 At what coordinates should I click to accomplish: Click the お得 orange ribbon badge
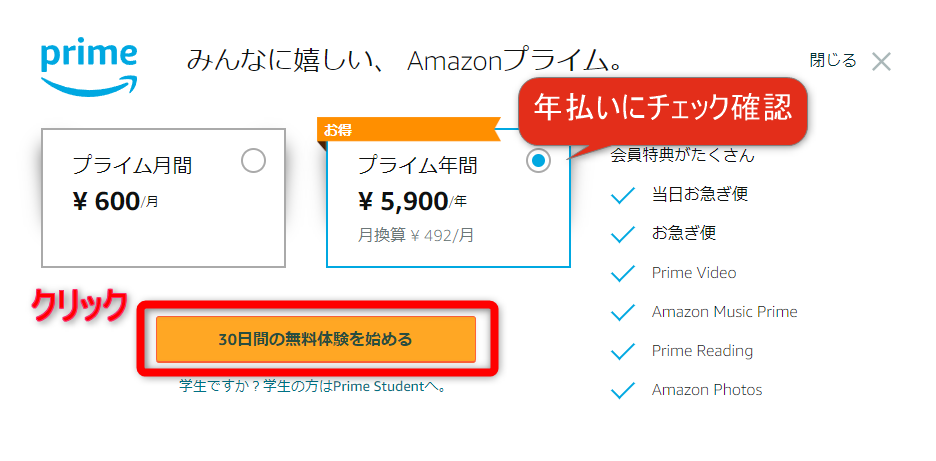point(408,130)
